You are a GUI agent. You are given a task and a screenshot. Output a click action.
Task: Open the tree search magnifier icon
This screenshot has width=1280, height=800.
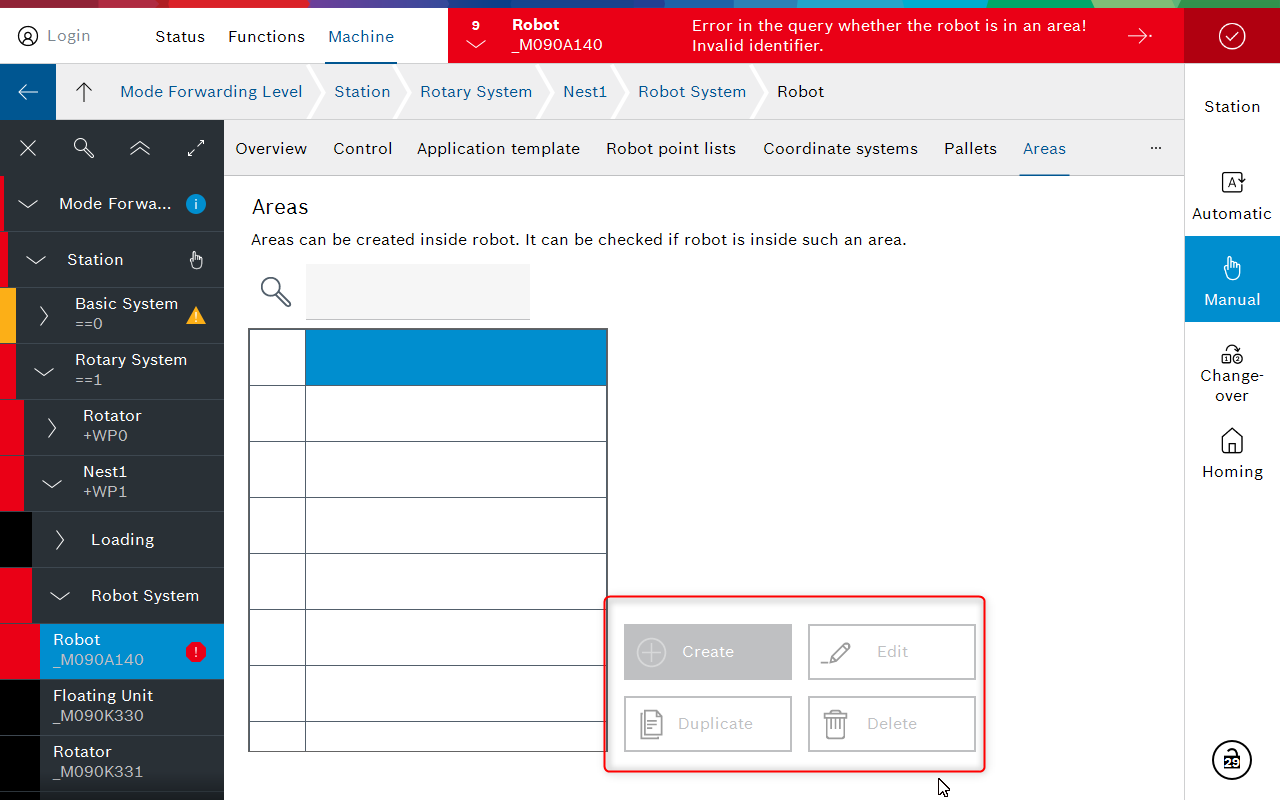point(84,148)
